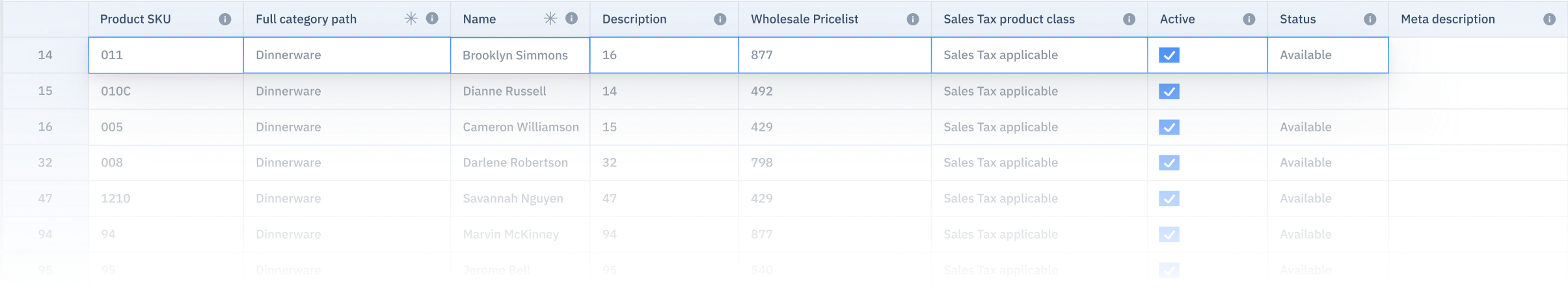Click the Status column info icon
The image size is (1568, 292).
pyautogui.click(x=1370, y=20)
